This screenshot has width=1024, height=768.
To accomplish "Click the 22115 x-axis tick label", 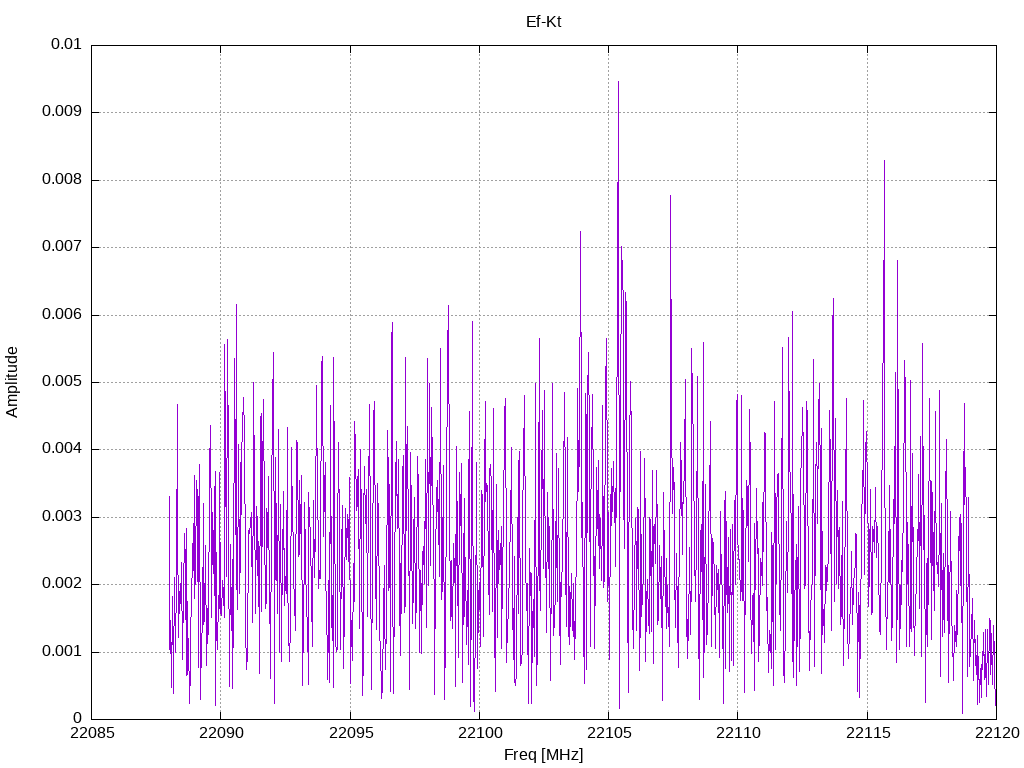I will [868, 733].
